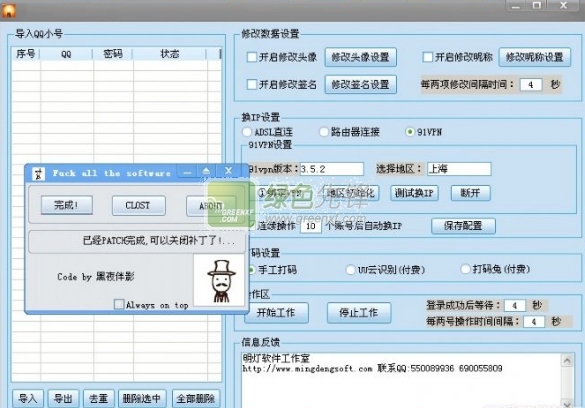The image size is (585, 408).
Task: Click the 完成! button in patcher
Action: pyautogui.click(x=66, y=205)
